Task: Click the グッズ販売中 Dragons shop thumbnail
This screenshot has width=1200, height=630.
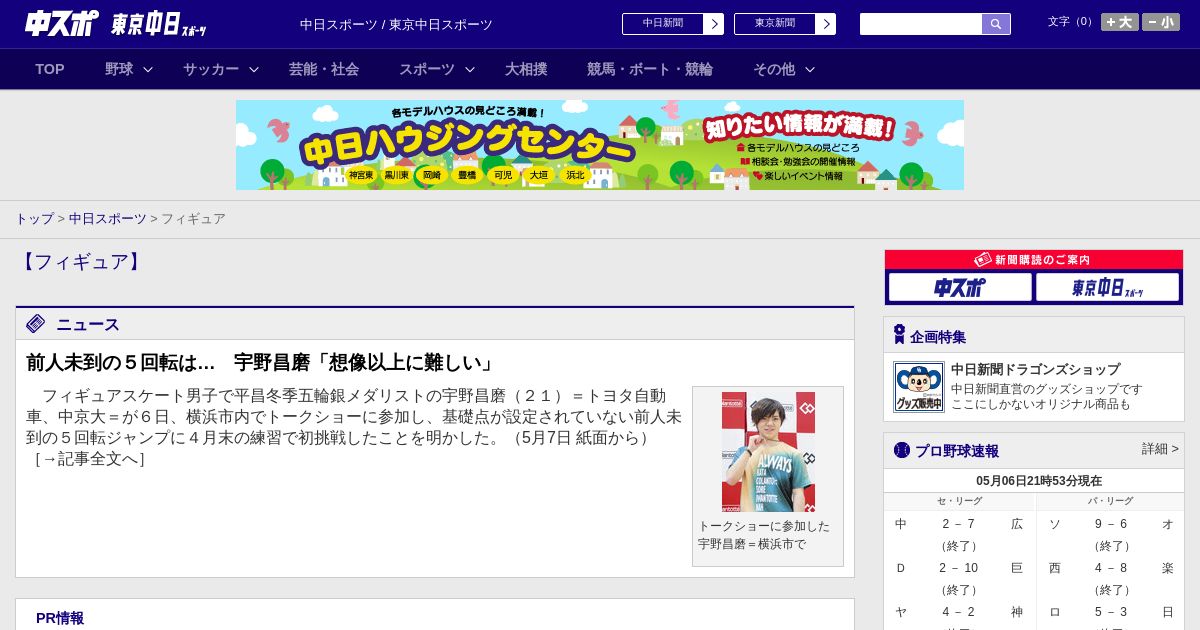Action: tap(919, 387)
